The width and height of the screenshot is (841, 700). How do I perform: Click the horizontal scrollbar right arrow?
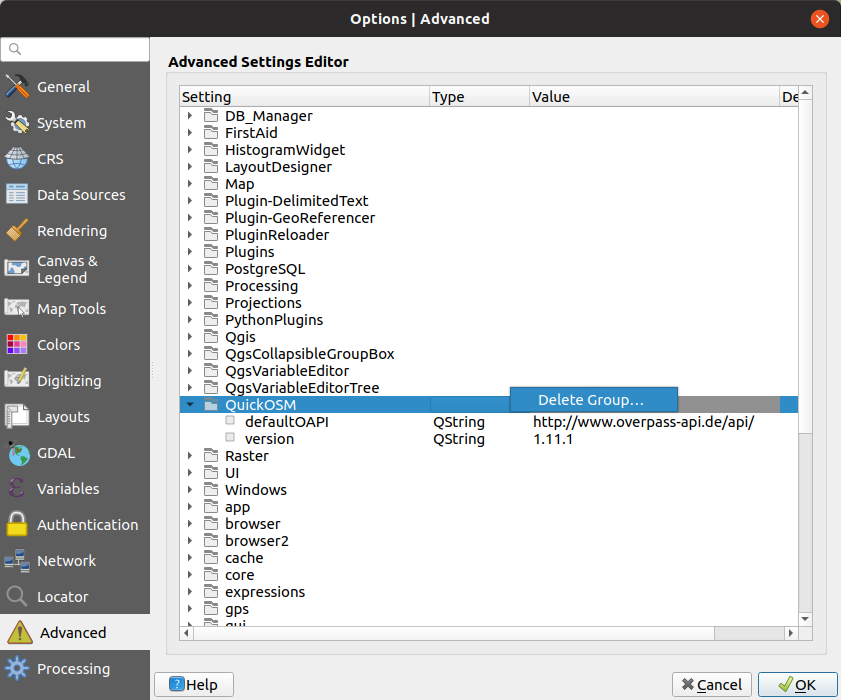[x=791, y=633]
